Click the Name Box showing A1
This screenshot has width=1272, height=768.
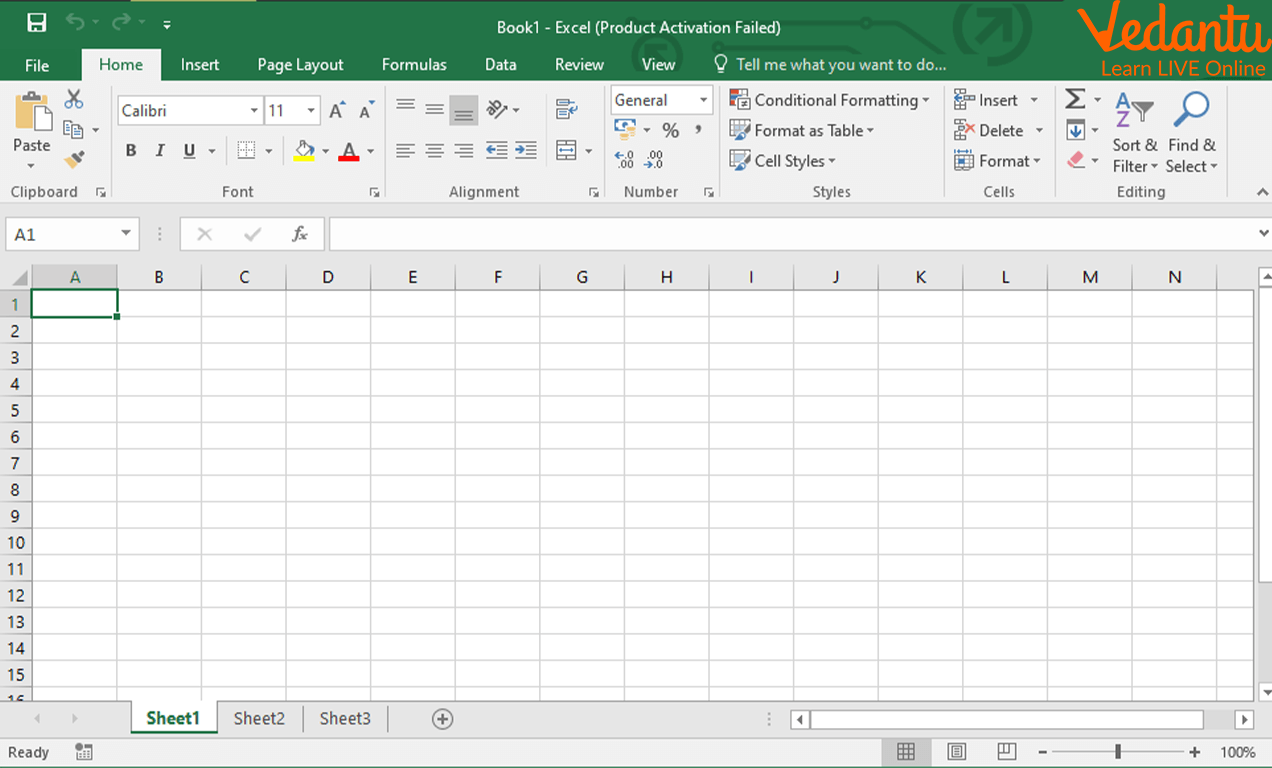[x=60, y=234]
